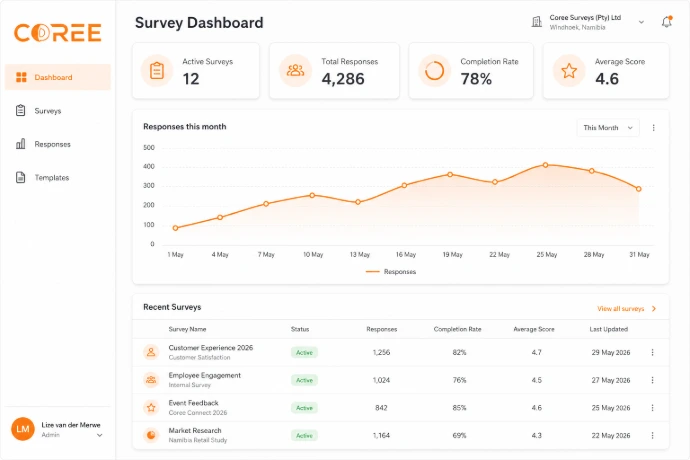
Task: Click the 1,256 responses value
Action: coord(381,352)
